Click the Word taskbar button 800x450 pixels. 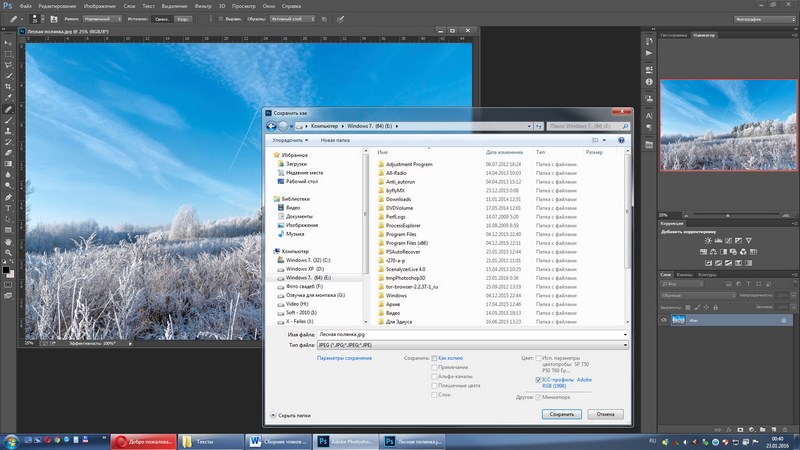click(x=279, y=442)
